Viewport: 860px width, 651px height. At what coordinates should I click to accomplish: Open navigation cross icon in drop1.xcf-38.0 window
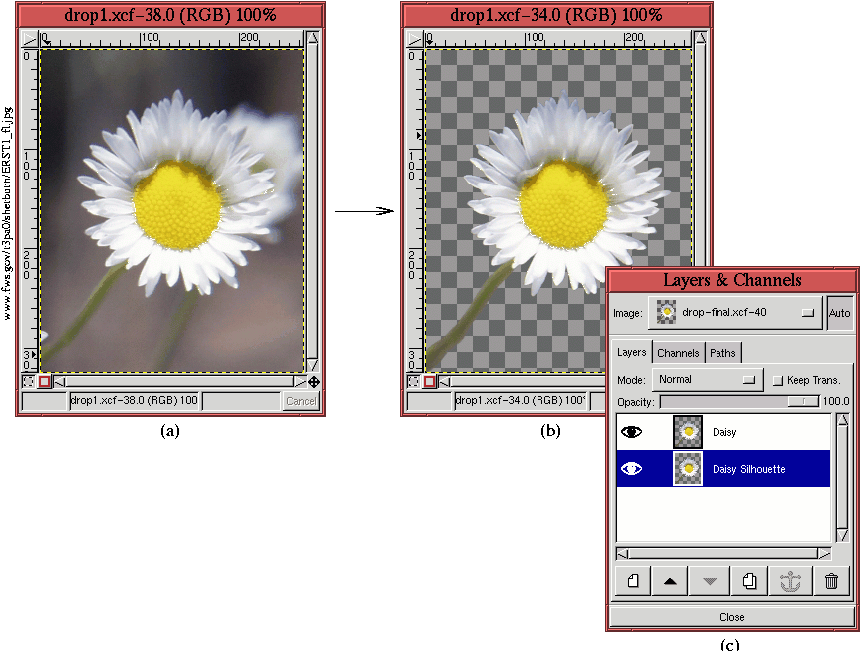[x=314, y=381]
